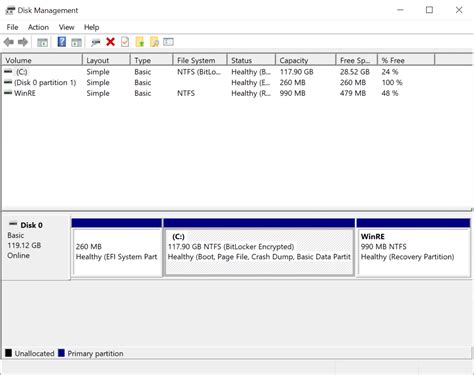Click the 28.52 GB free space cell
Image resolution: width=474 pixels, height=375 pixels.
pos(355,72)
